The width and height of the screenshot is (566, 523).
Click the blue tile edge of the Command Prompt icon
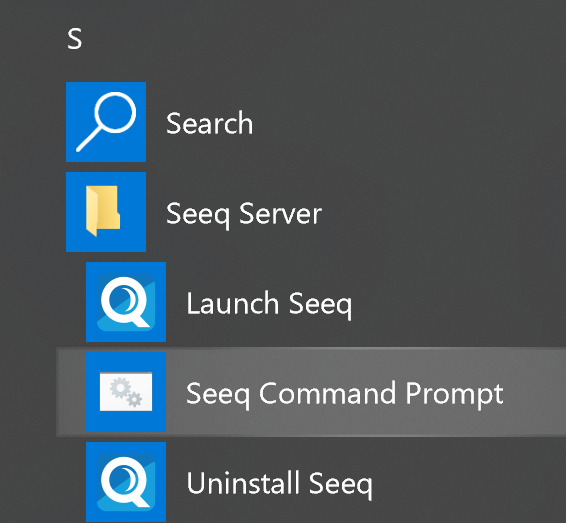tap(92, 392)
